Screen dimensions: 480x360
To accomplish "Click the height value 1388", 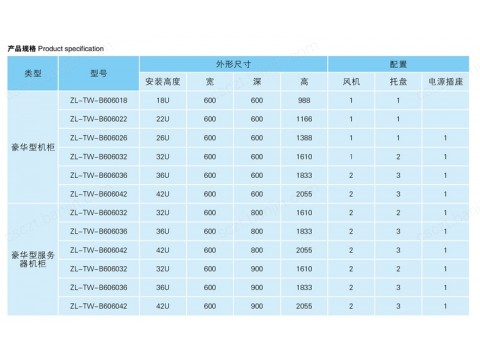I will pos(304,138).
